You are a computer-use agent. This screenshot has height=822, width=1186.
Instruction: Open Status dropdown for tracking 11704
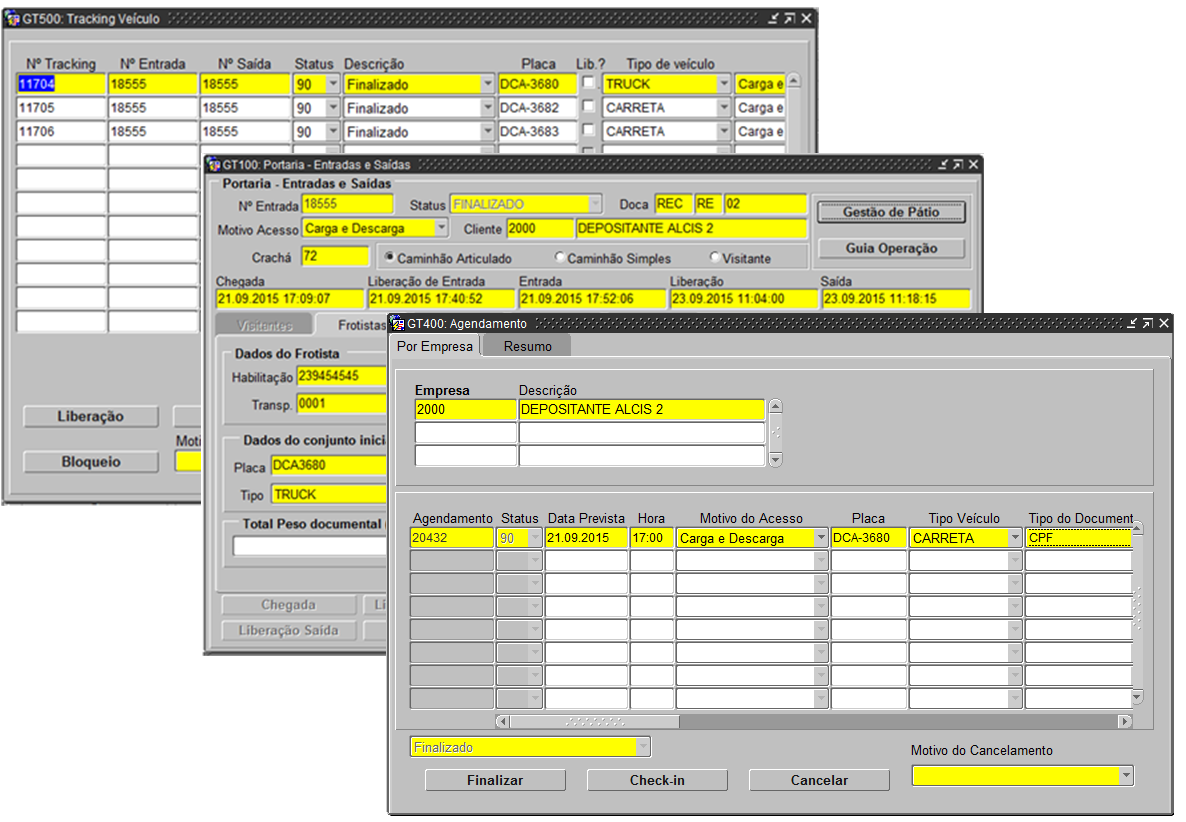pos(333,84)
